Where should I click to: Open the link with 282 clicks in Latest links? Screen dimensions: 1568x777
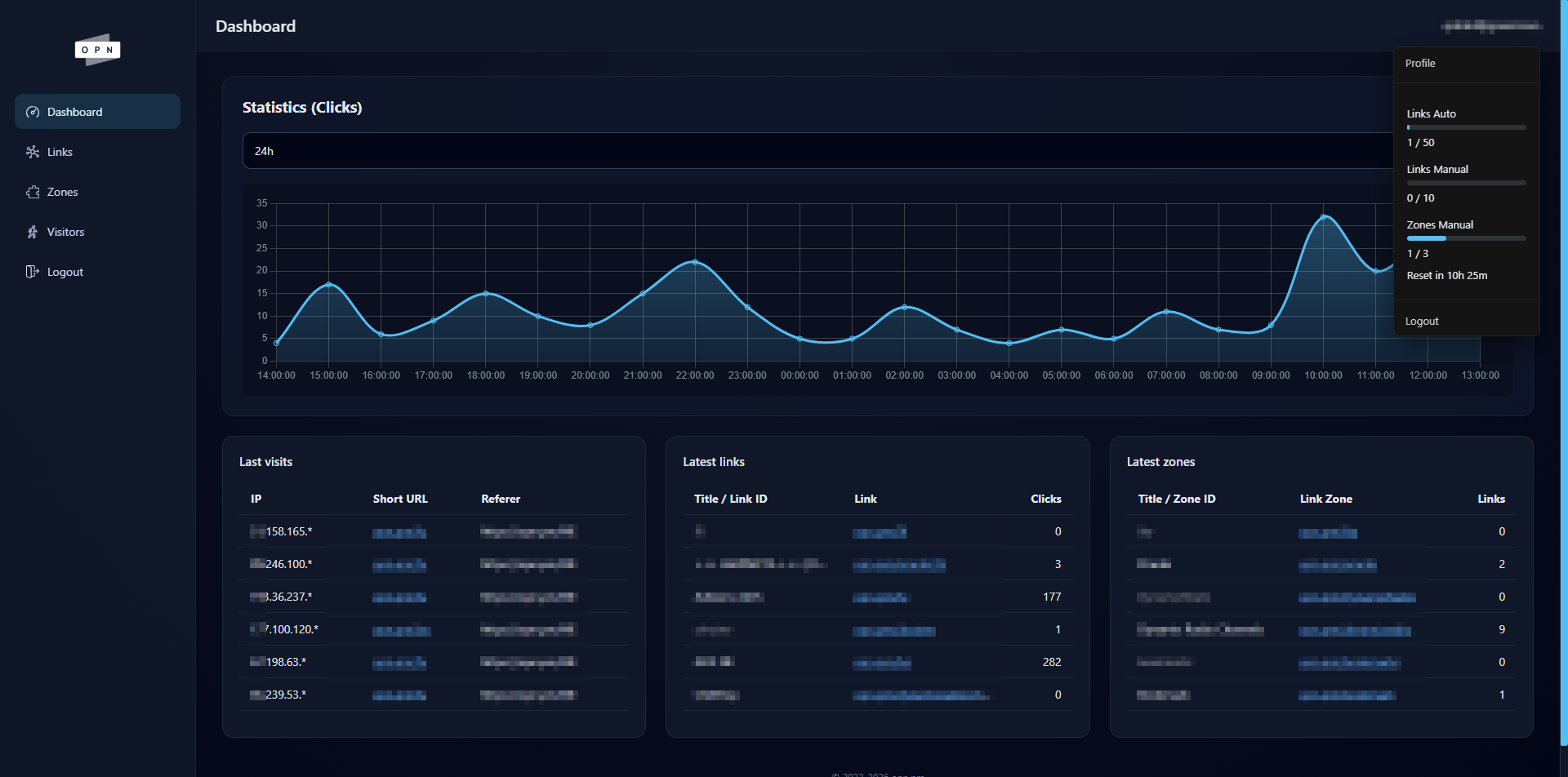pyautogui.click(x=881, y=662)
